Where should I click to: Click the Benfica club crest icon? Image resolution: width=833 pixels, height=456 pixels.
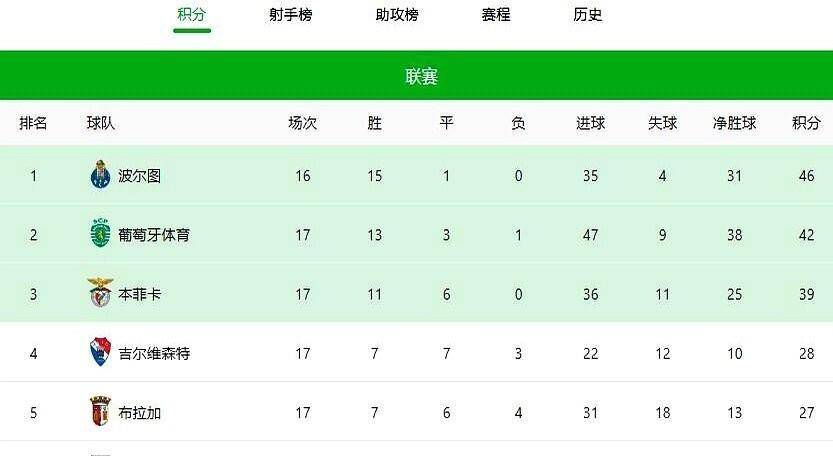tap(99, 293)
